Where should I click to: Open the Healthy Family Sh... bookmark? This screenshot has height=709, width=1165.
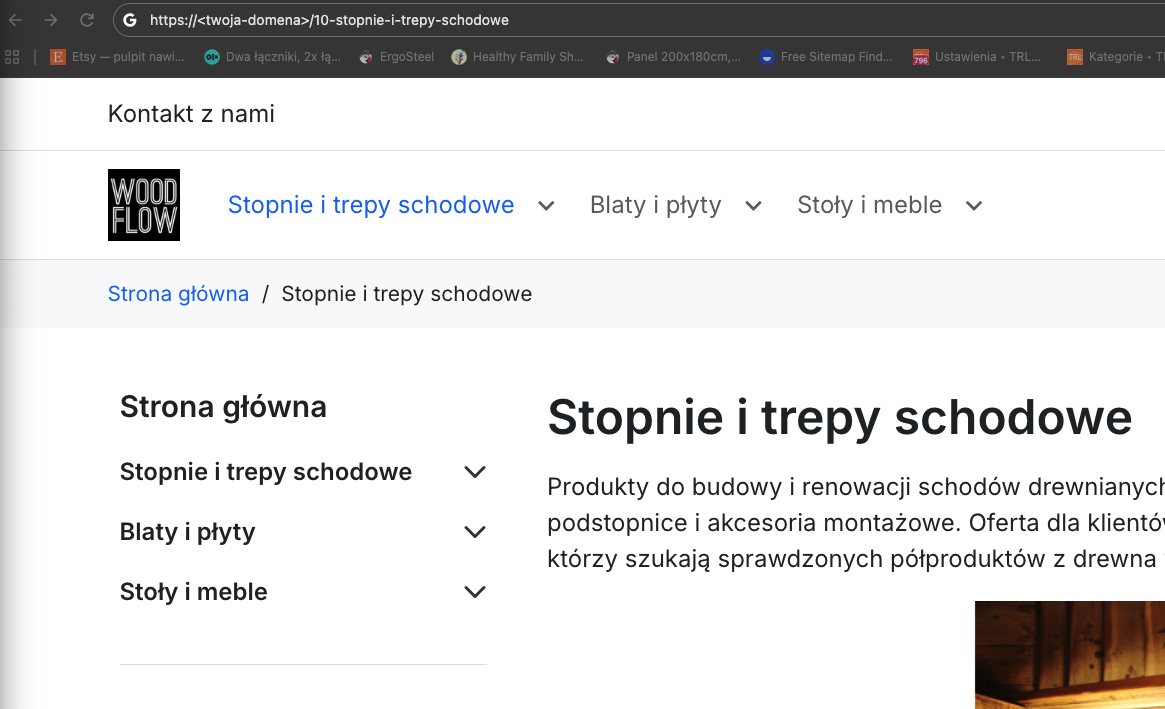tap(518, 56)
